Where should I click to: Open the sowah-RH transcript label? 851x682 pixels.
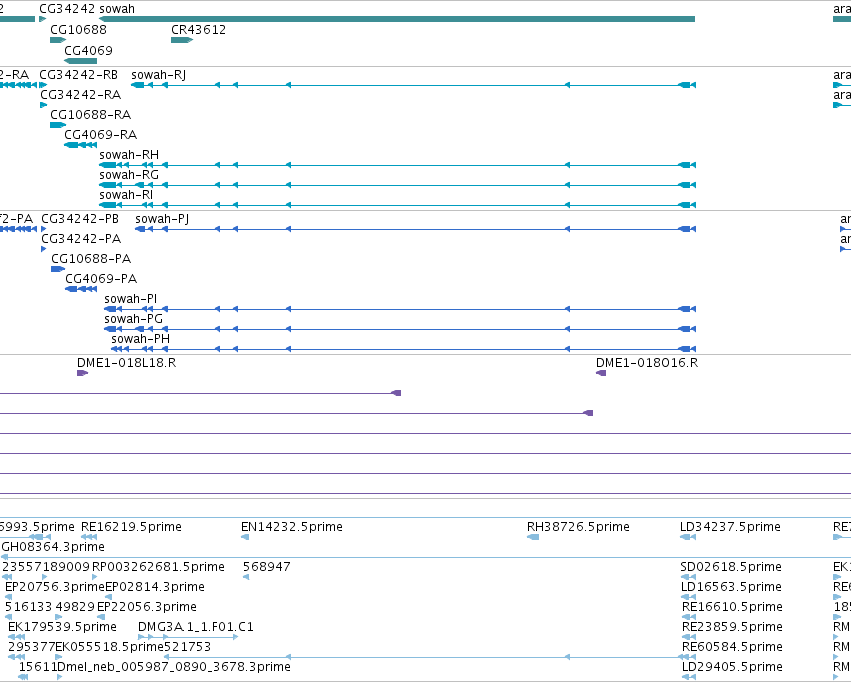click(129, 155)
